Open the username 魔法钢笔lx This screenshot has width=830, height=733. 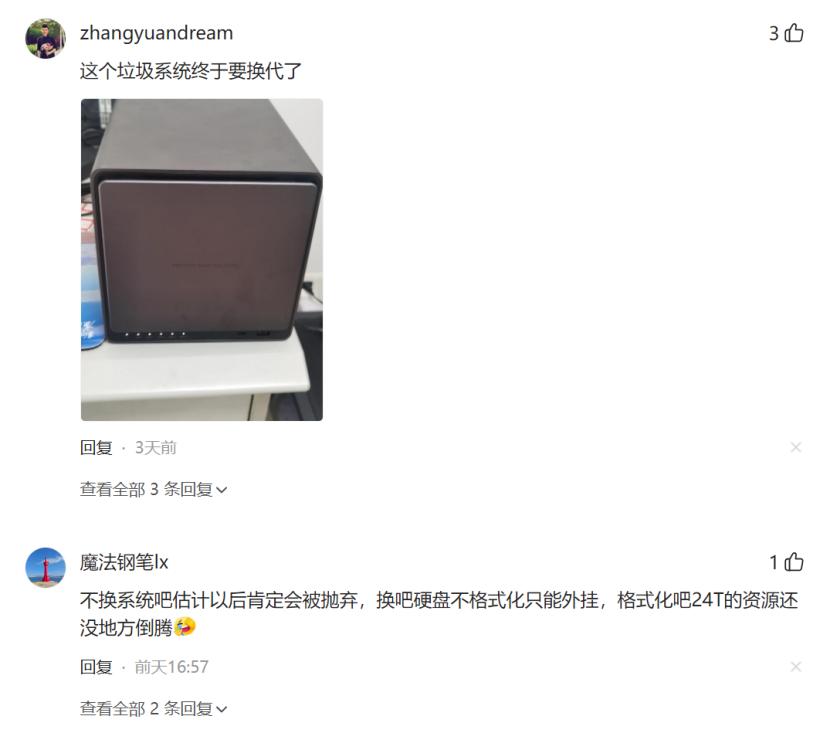[x=124, y=562]
